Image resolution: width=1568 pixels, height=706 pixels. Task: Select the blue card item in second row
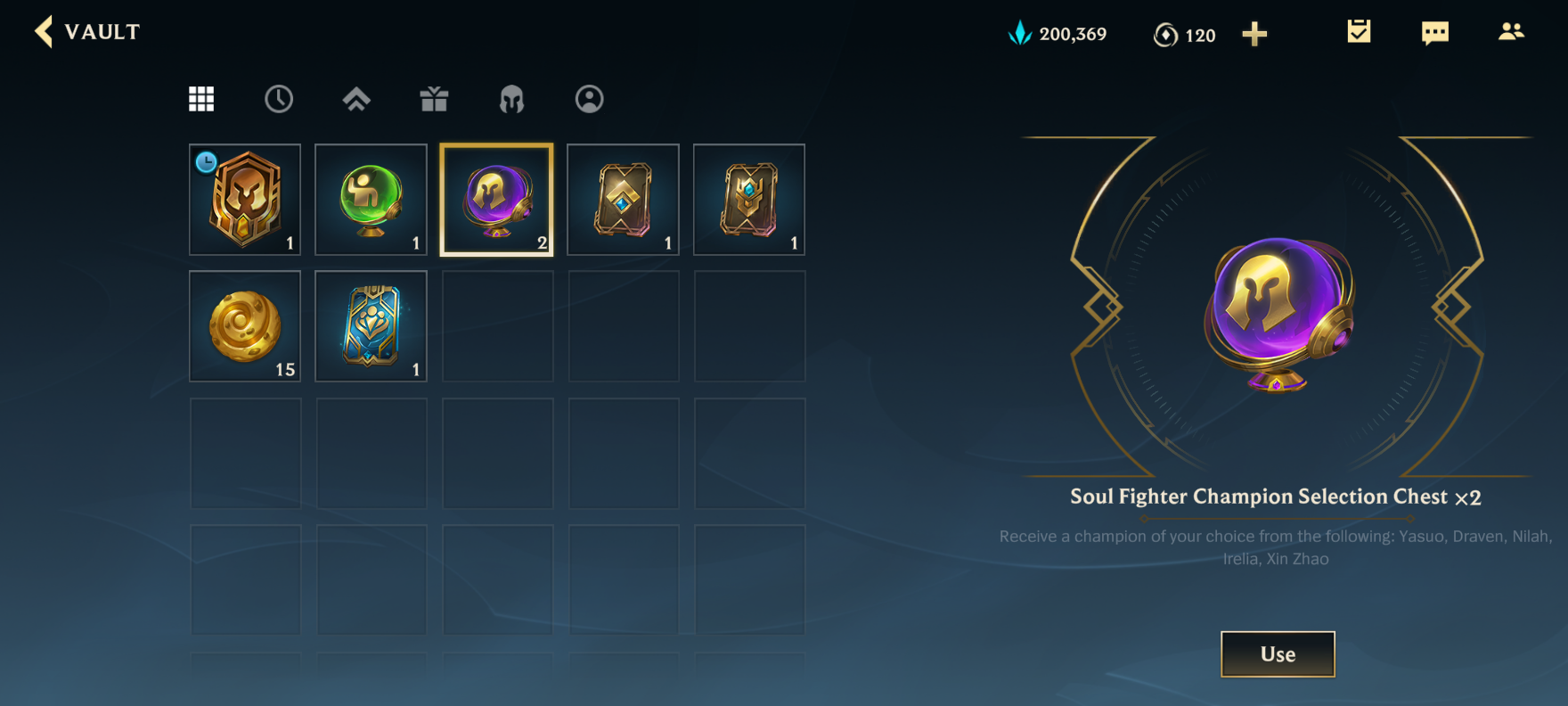(371, 326)
